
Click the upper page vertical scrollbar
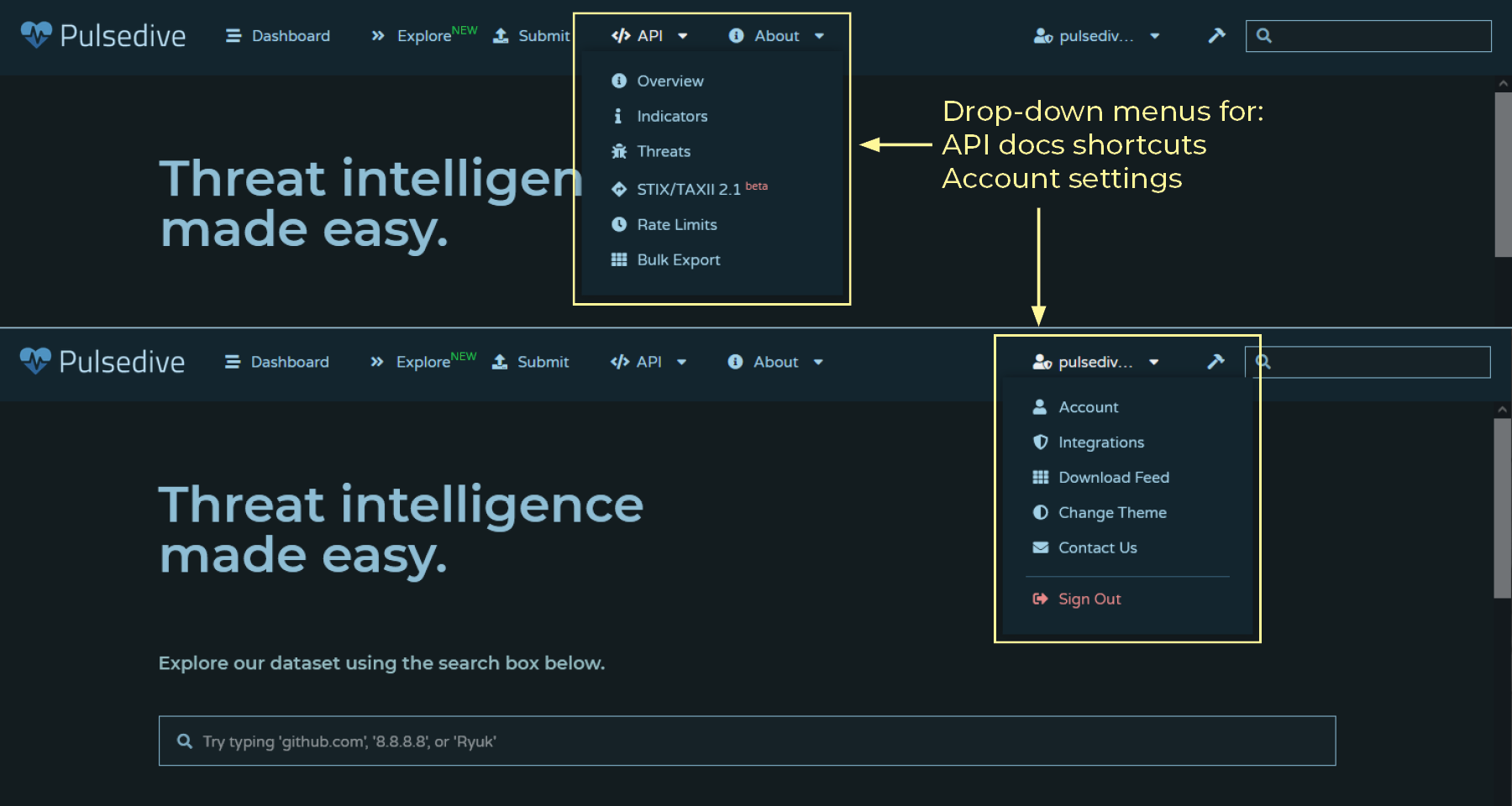pyautogui.click(x=1504, y=175)
